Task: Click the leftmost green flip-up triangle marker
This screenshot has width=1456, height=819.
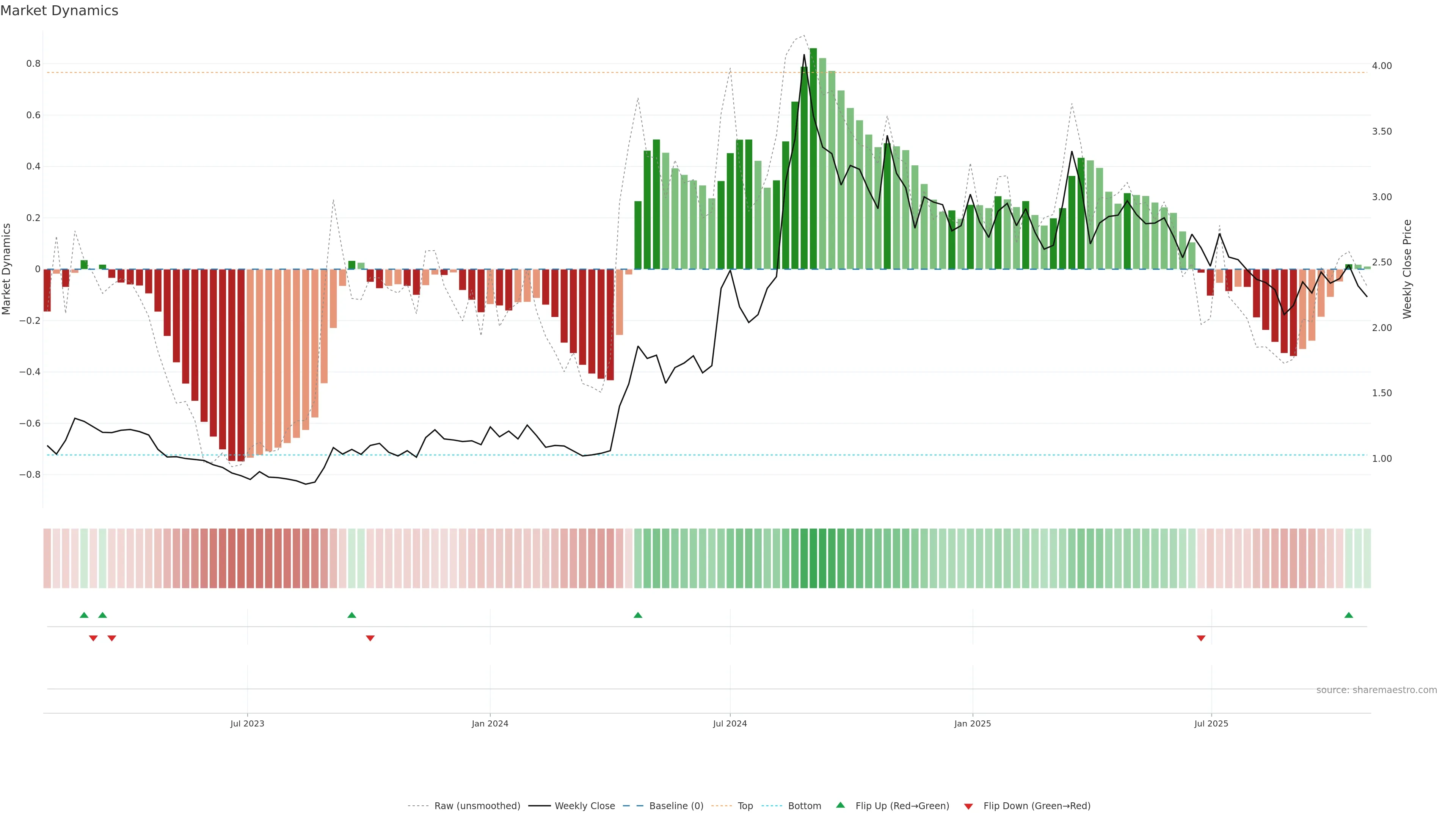Action: (84, 615)
